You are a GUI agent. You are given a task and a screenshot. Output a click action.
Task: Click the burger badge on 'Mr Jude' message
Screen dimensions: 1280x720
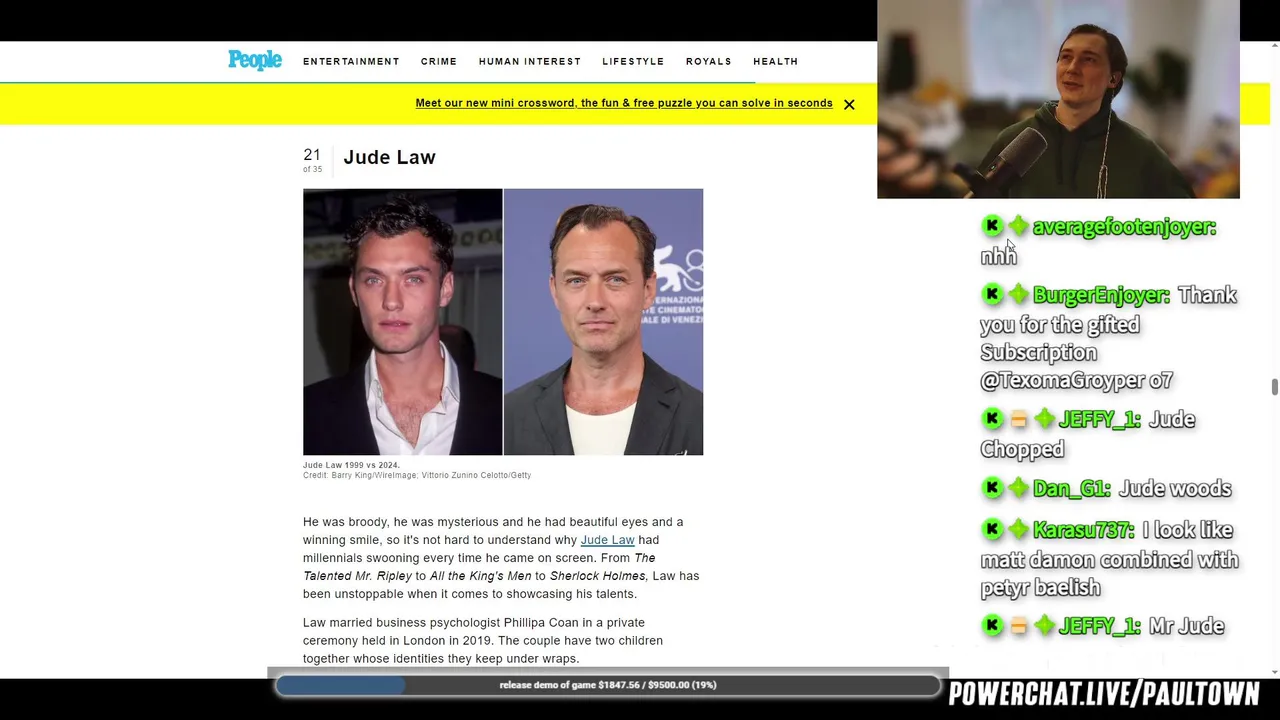1018,626
